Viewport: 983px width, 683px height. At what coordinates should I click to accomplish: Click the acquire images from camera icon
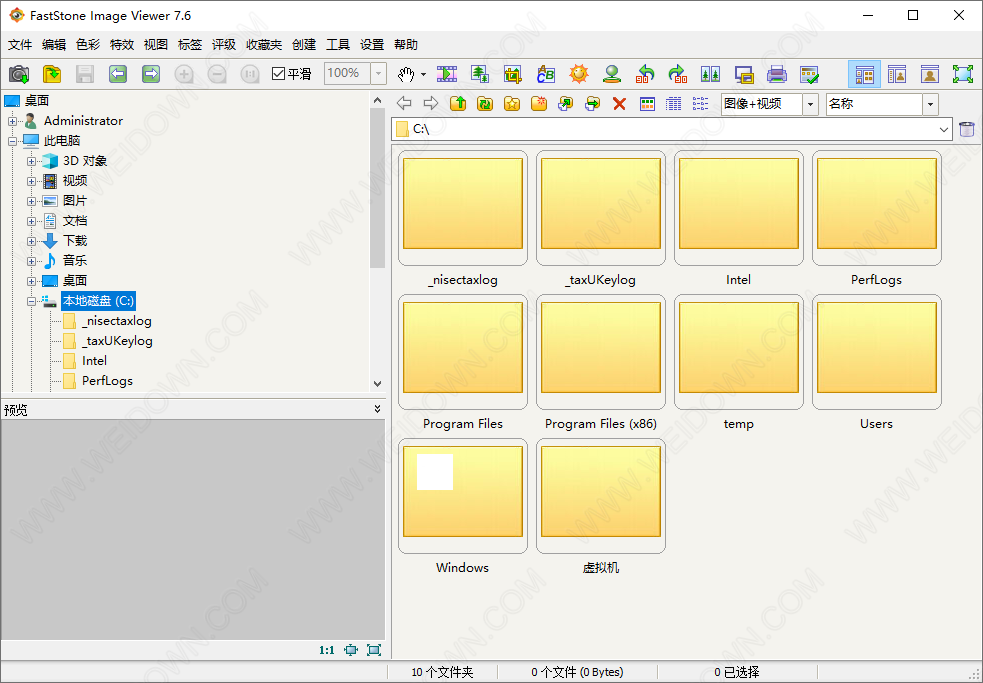click(19, 74)
